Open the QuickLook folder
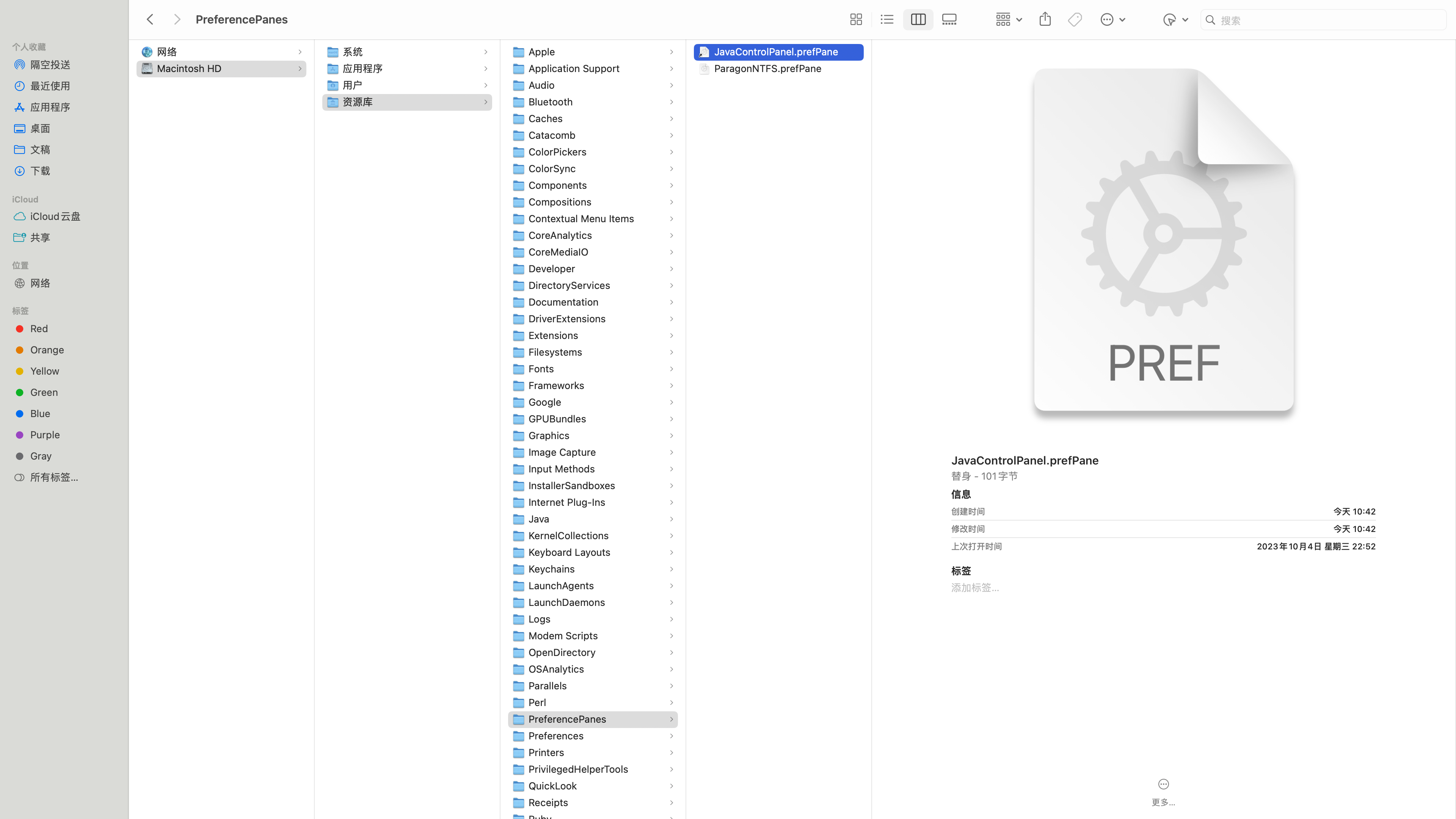Image resolution: width=1456 pixels, height=819 pixels. tap(593, 786)
